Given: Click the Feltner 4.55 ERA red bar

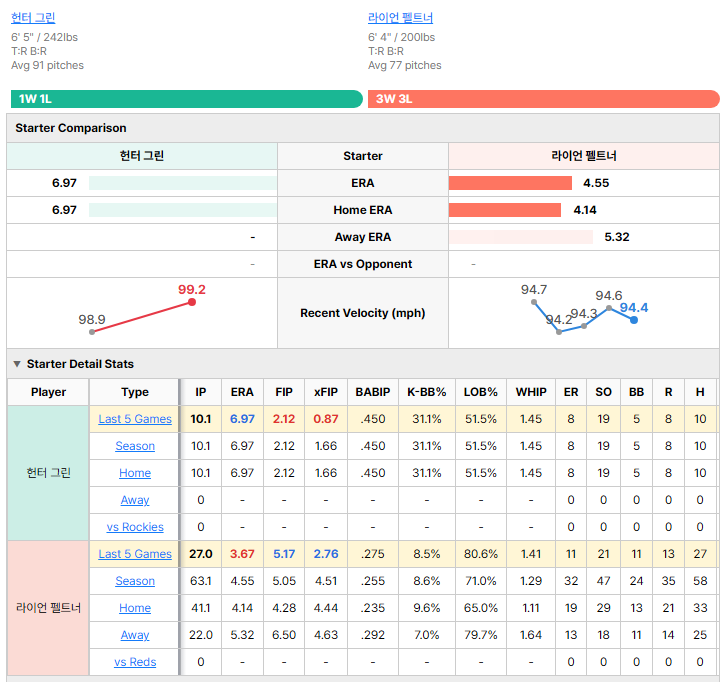Looking at the screenshot, I should [510, 183].
